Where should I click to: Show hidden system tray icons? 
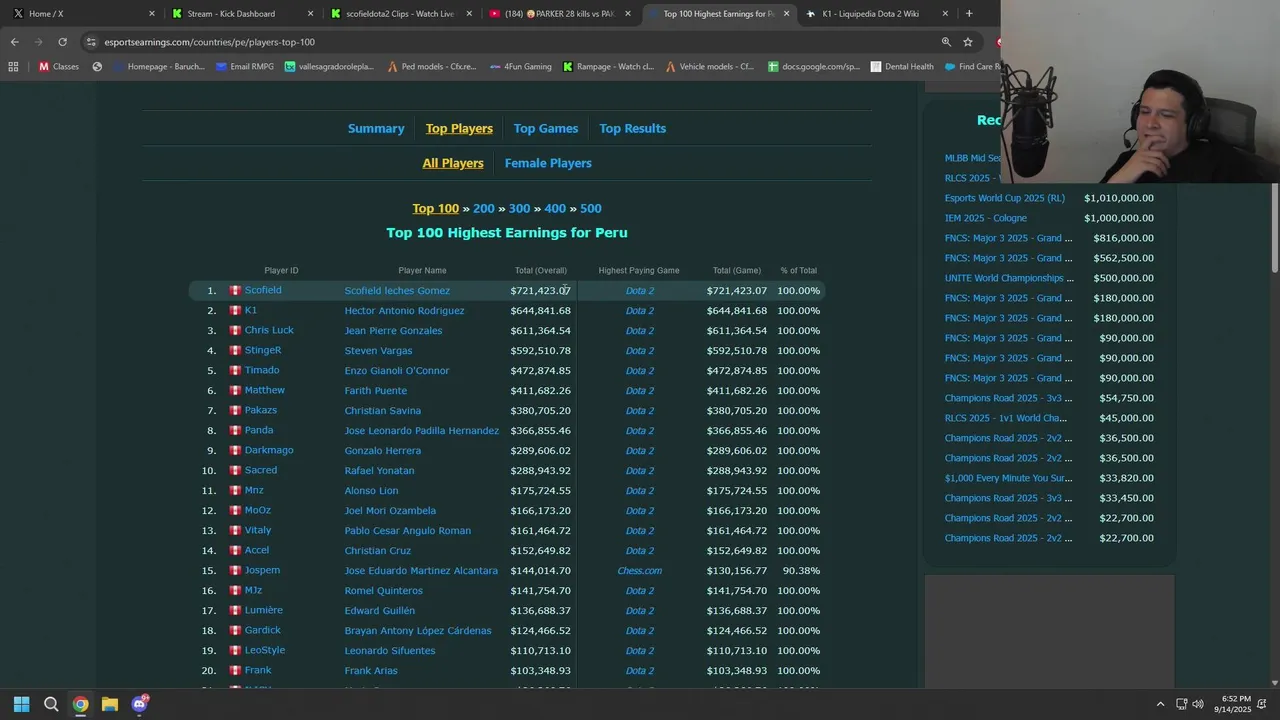[x=1160, y=704]
